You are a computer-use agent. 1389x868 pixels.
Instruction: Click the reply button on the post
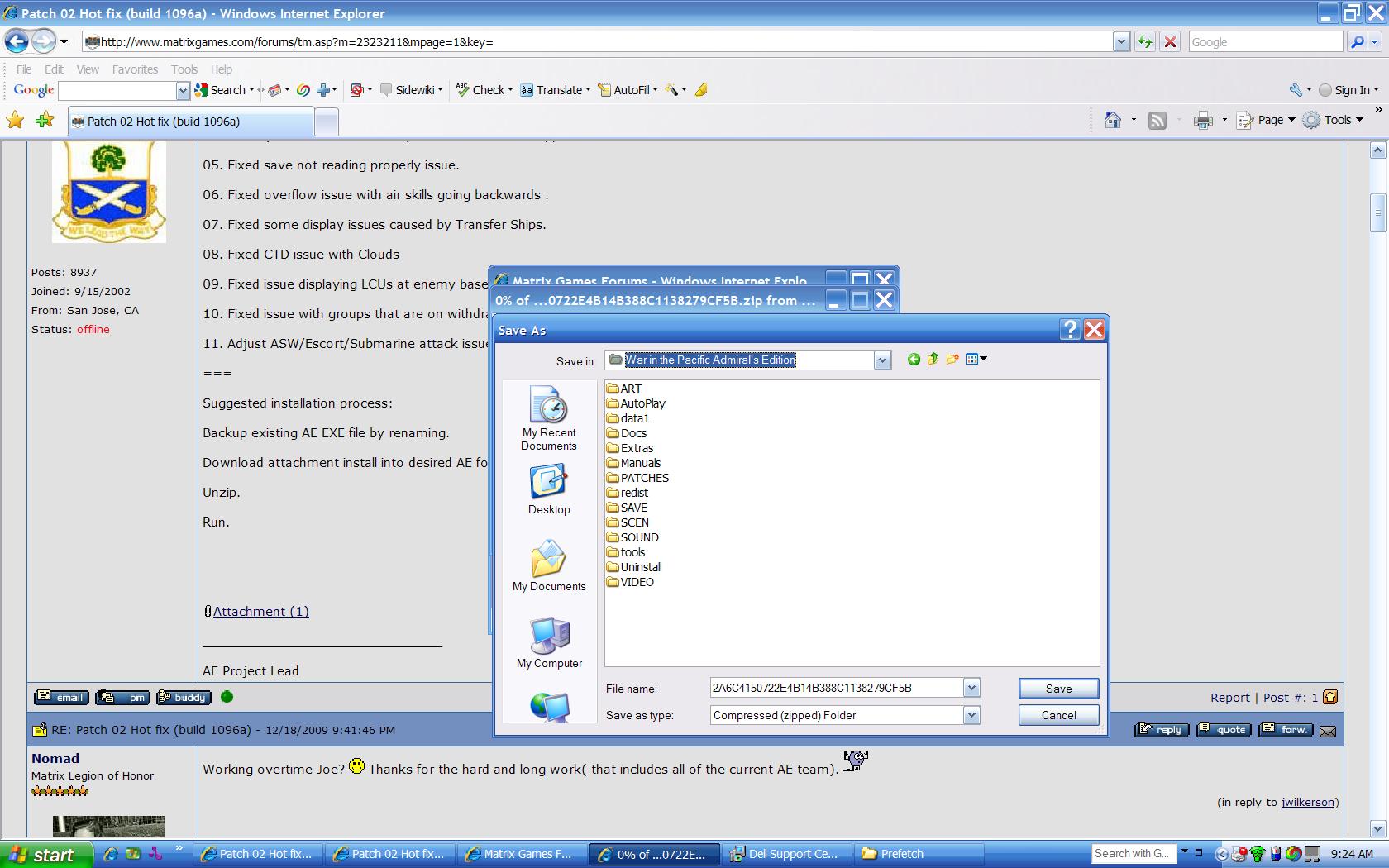point(1161,729)
